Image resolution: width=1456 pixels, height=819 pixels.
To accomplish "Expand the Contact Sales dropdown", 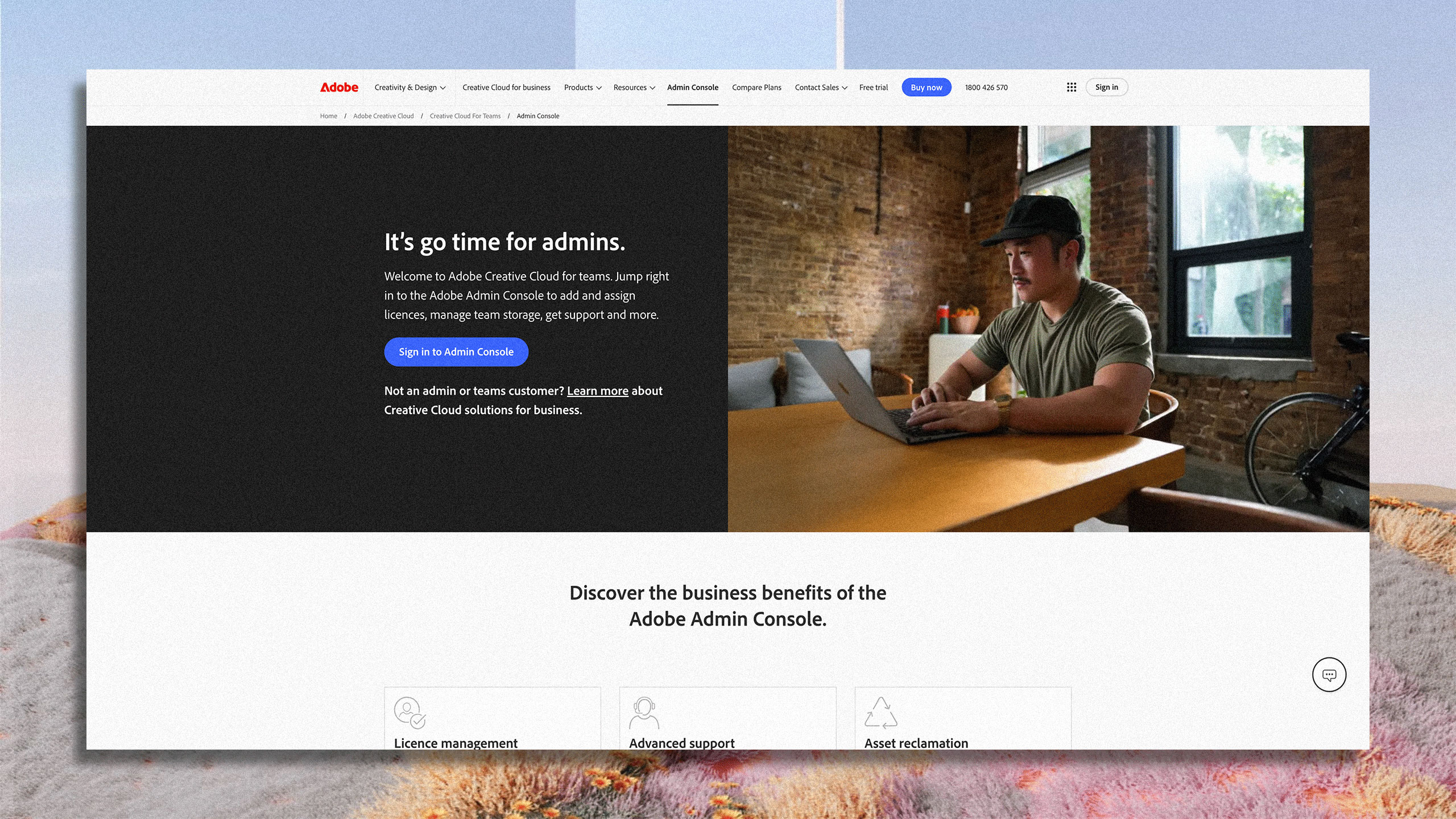I will [821, 87].
